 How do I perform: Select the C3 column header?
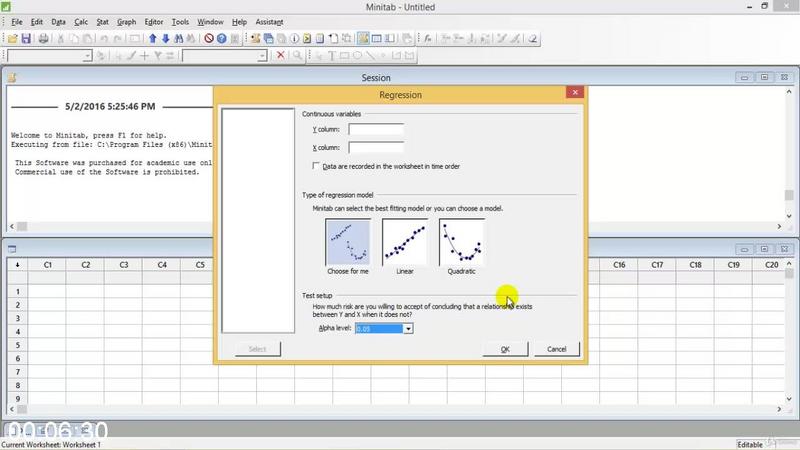(123, 265)
